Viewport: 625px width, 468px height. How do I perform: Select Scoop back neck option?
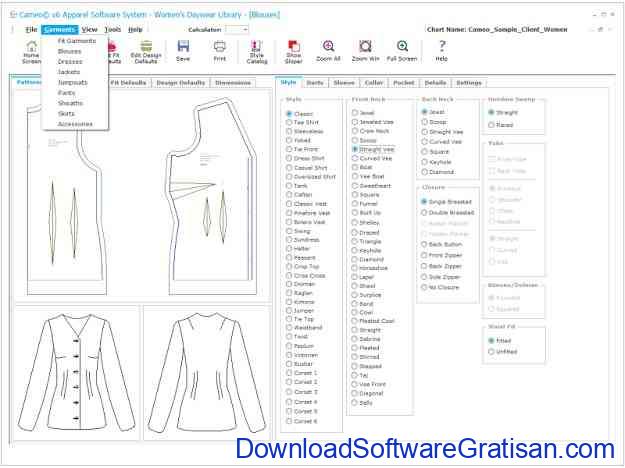point(434,122)
